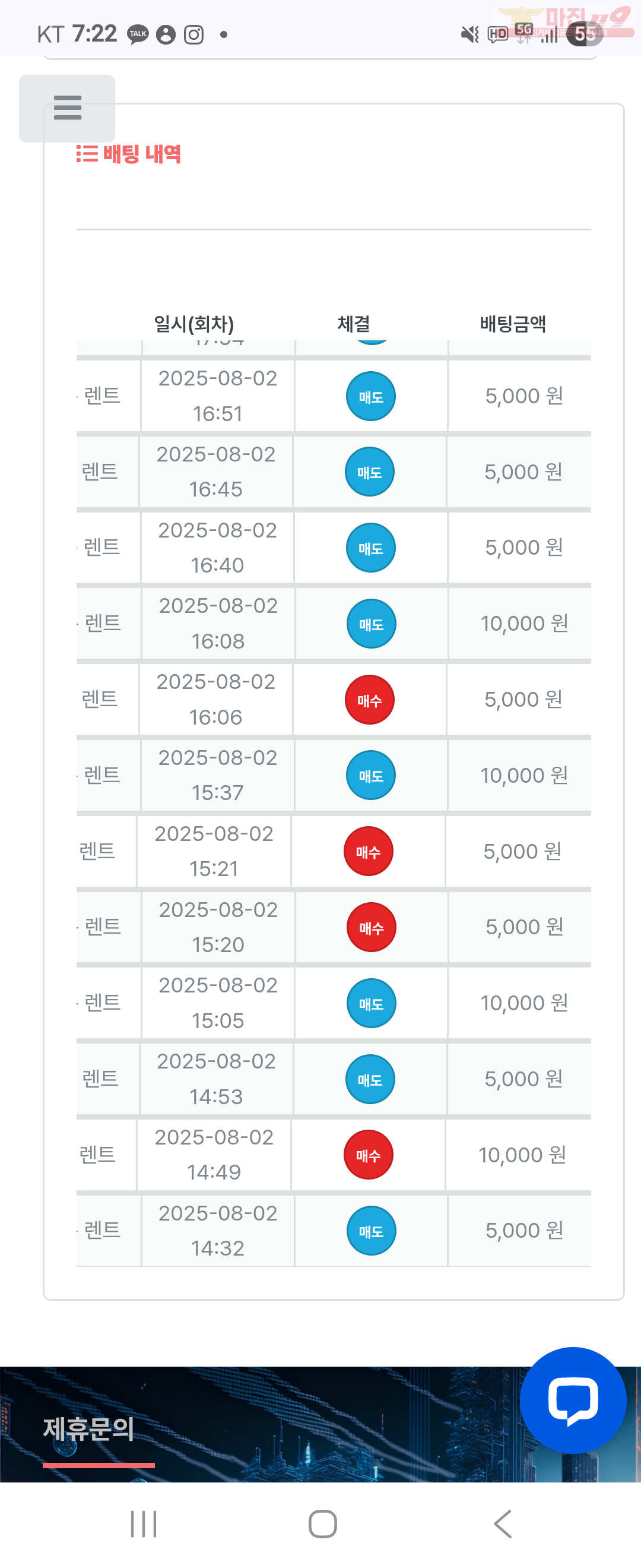Tap the 매수 badge for 15:21 bet

[x=368, y=851]
